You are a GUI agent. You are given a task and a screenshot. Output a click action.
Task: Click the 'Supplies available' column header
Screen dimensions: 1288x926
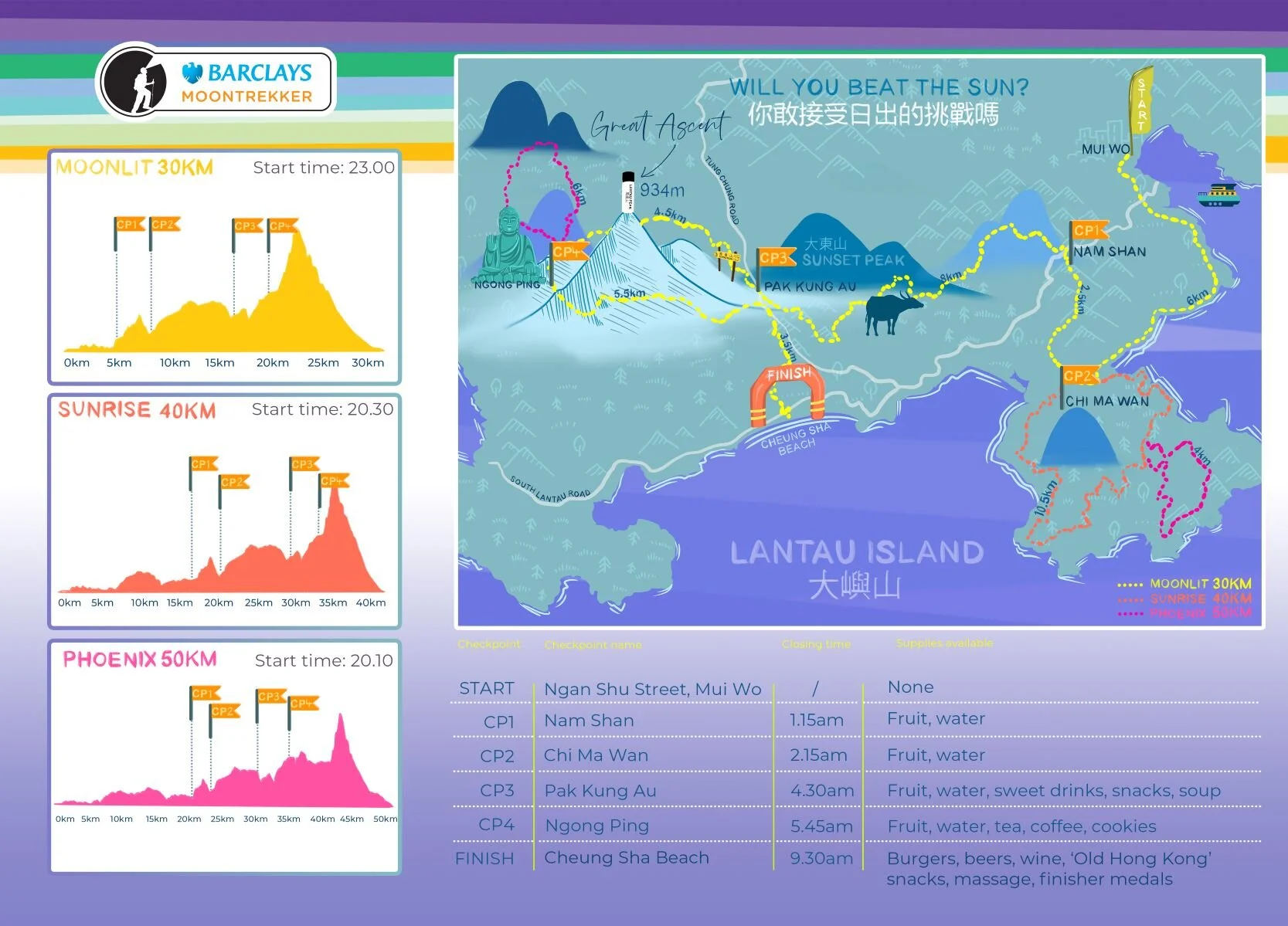(944, 643)
